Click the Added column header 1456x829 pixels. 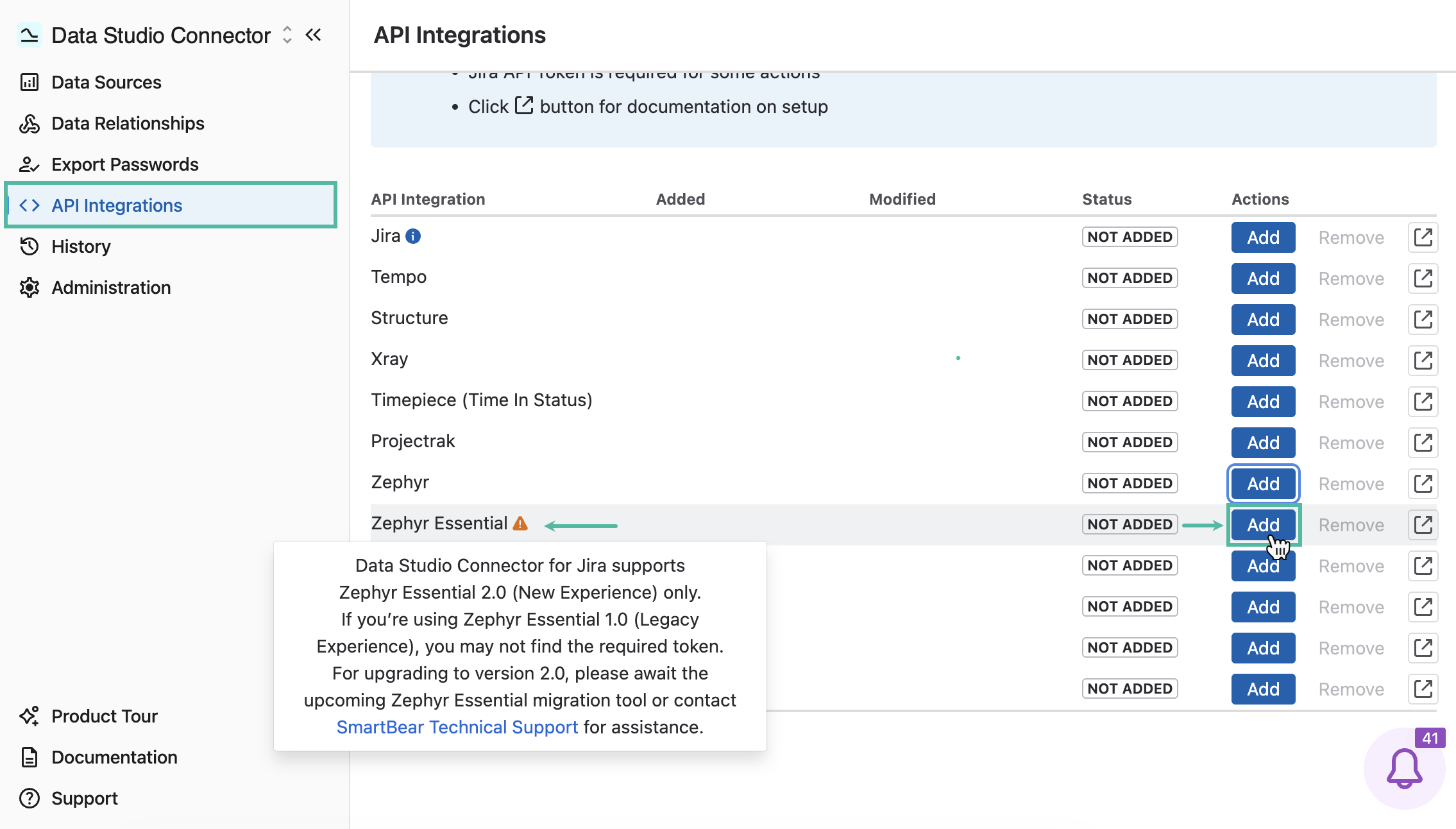click(x=681, y=199)
